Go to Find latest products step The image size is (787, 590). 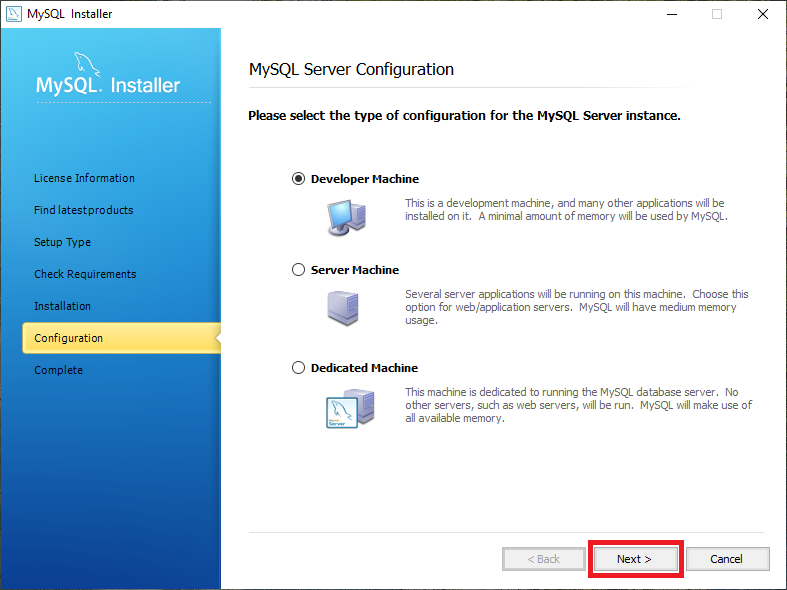pyautogui.click(x=84, y=210)
